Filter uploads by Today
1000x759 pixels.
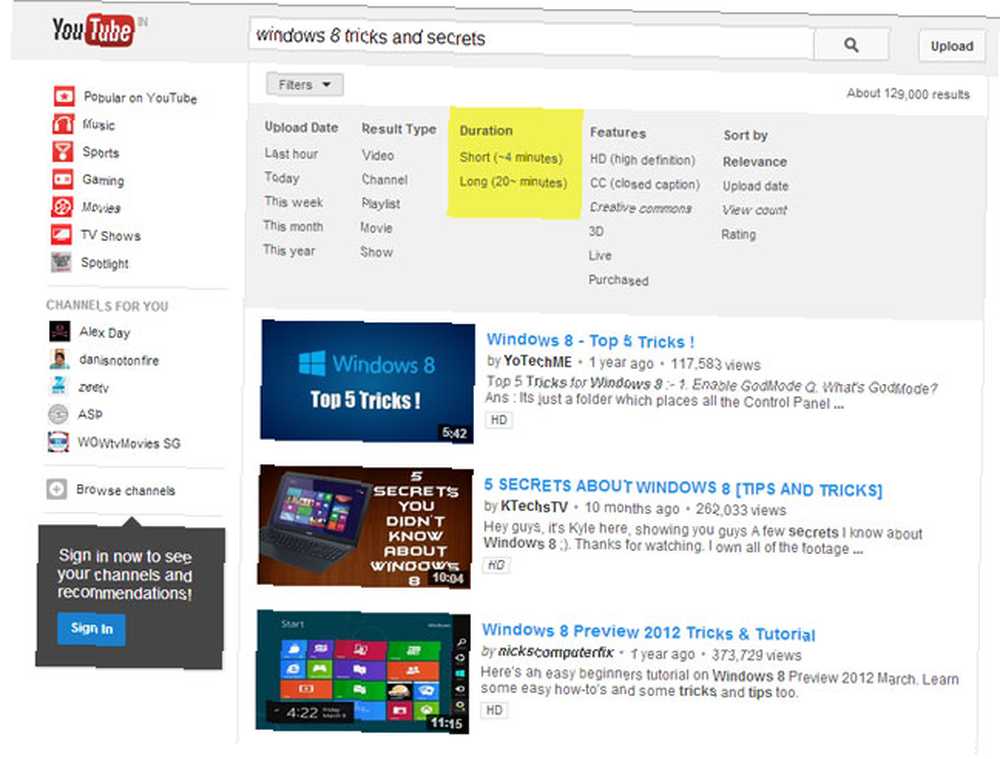[x=282, y=178]
